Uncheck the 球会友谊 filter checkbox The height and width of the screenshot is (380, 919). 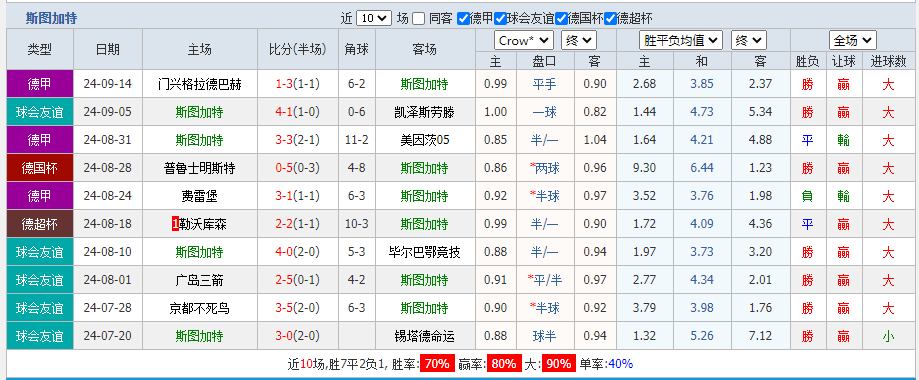point(501,18)
